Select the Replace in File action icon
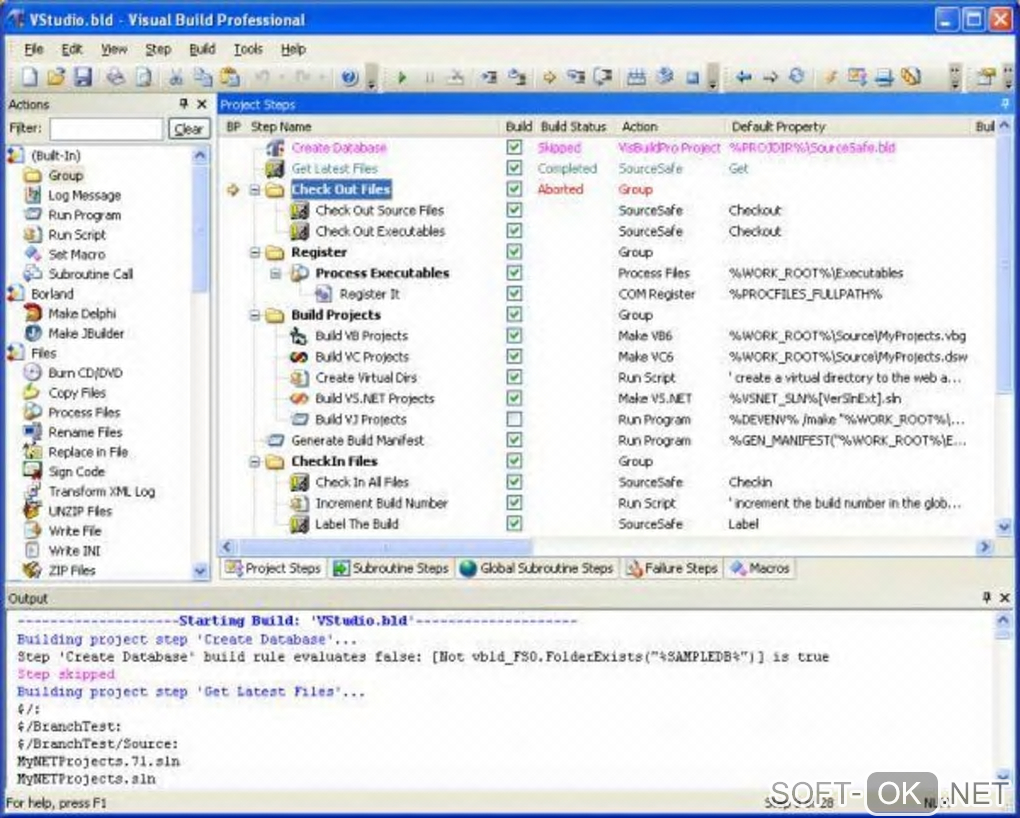Screen dimensions: 1020x818 (x=32, y=451)
